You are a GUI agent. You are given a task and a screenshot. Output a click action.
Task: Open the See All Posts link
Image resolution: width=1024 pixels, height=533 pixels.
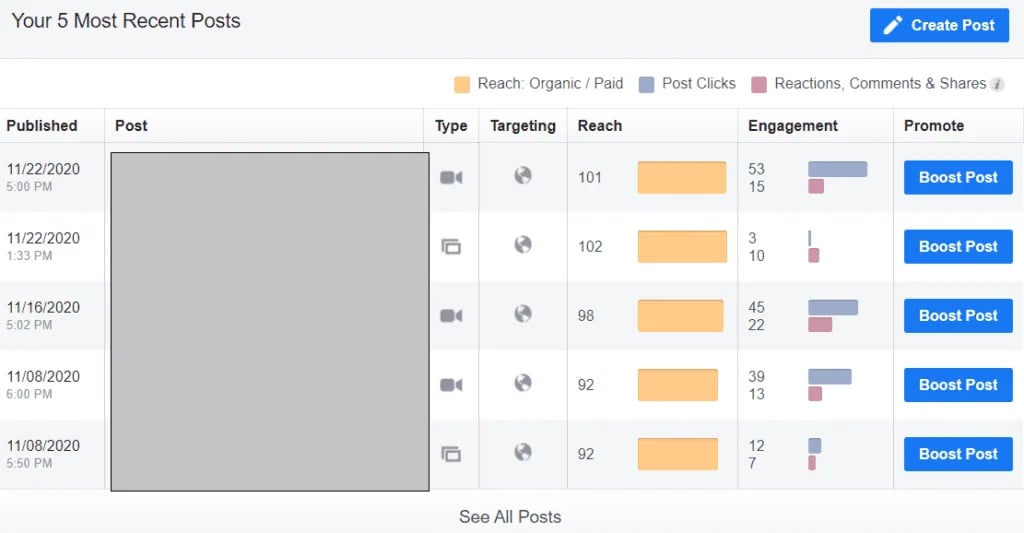510,517
